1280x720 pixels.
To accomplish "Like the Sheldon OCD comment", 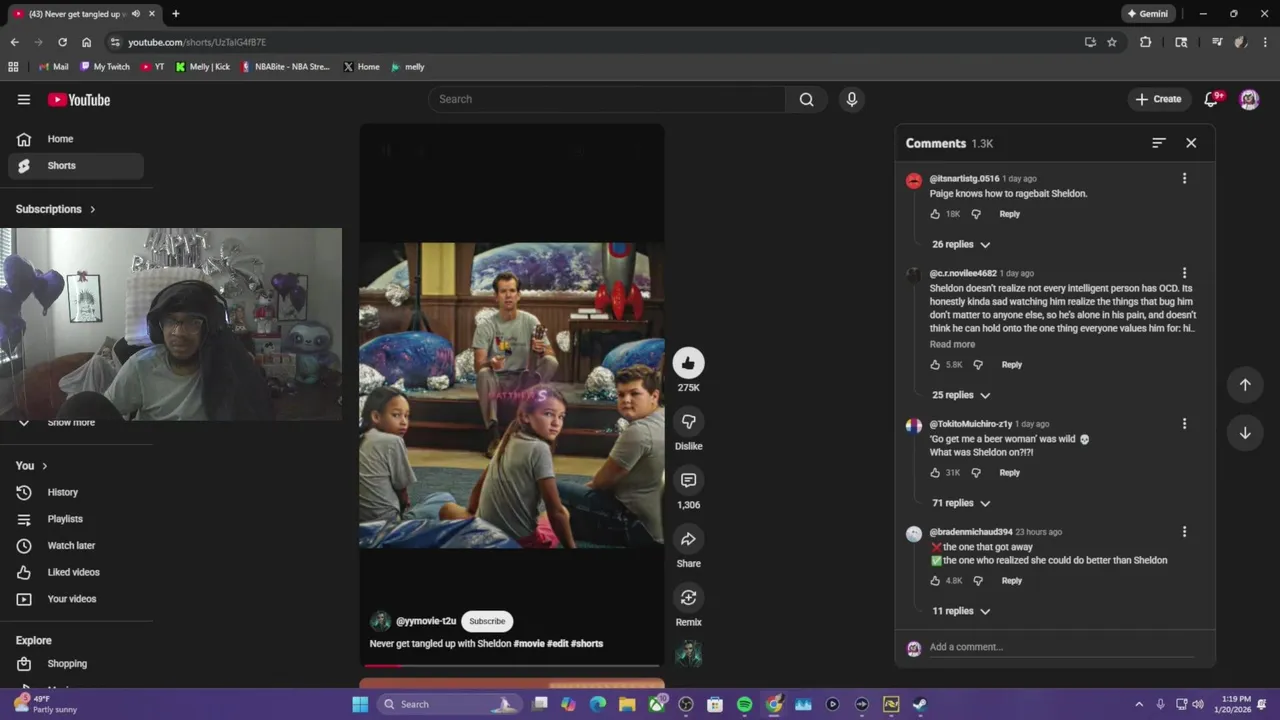I will 935,365.
